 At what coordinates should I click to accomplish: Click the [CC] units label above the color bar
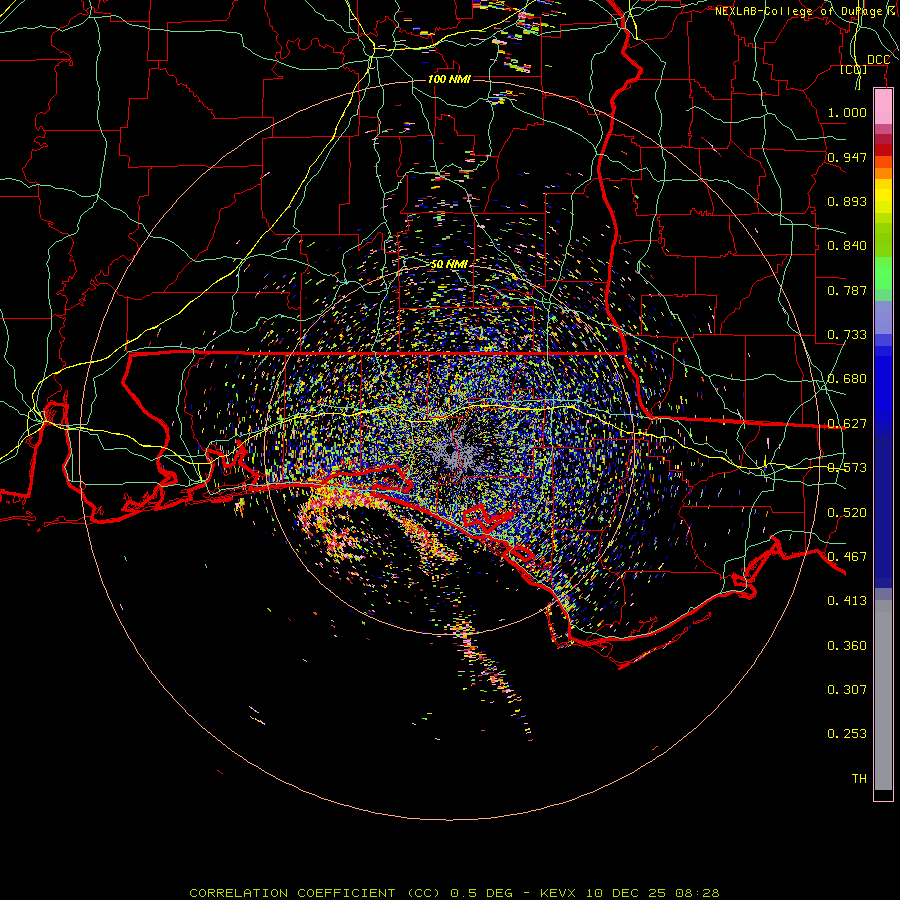(x=854, y=69)
